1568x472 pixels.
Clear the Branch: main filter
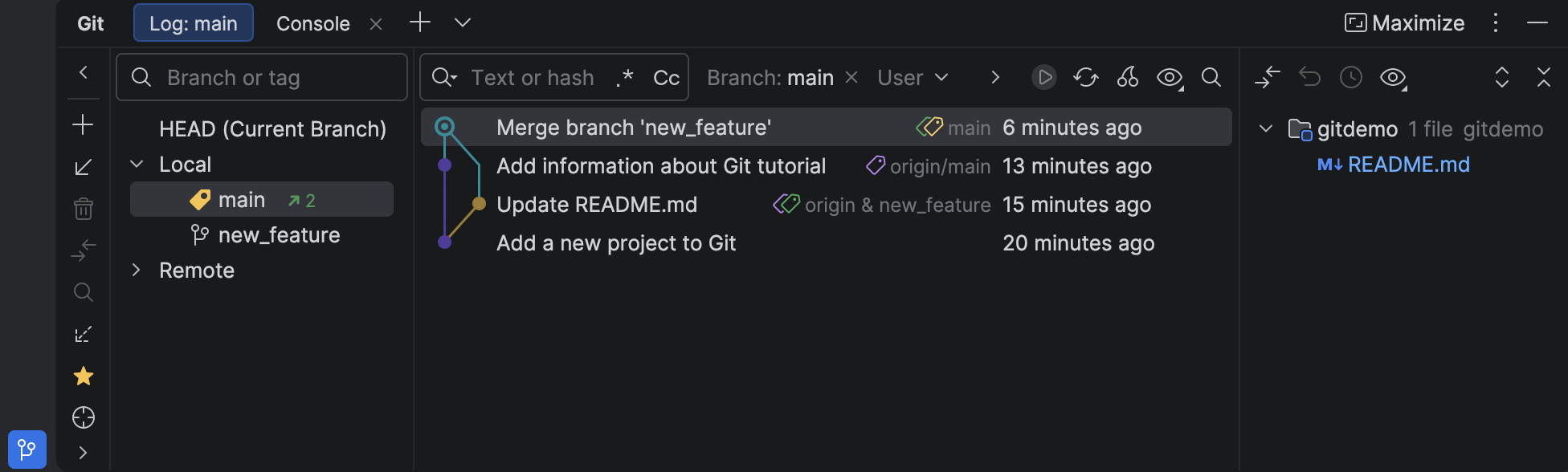point(852,77)
